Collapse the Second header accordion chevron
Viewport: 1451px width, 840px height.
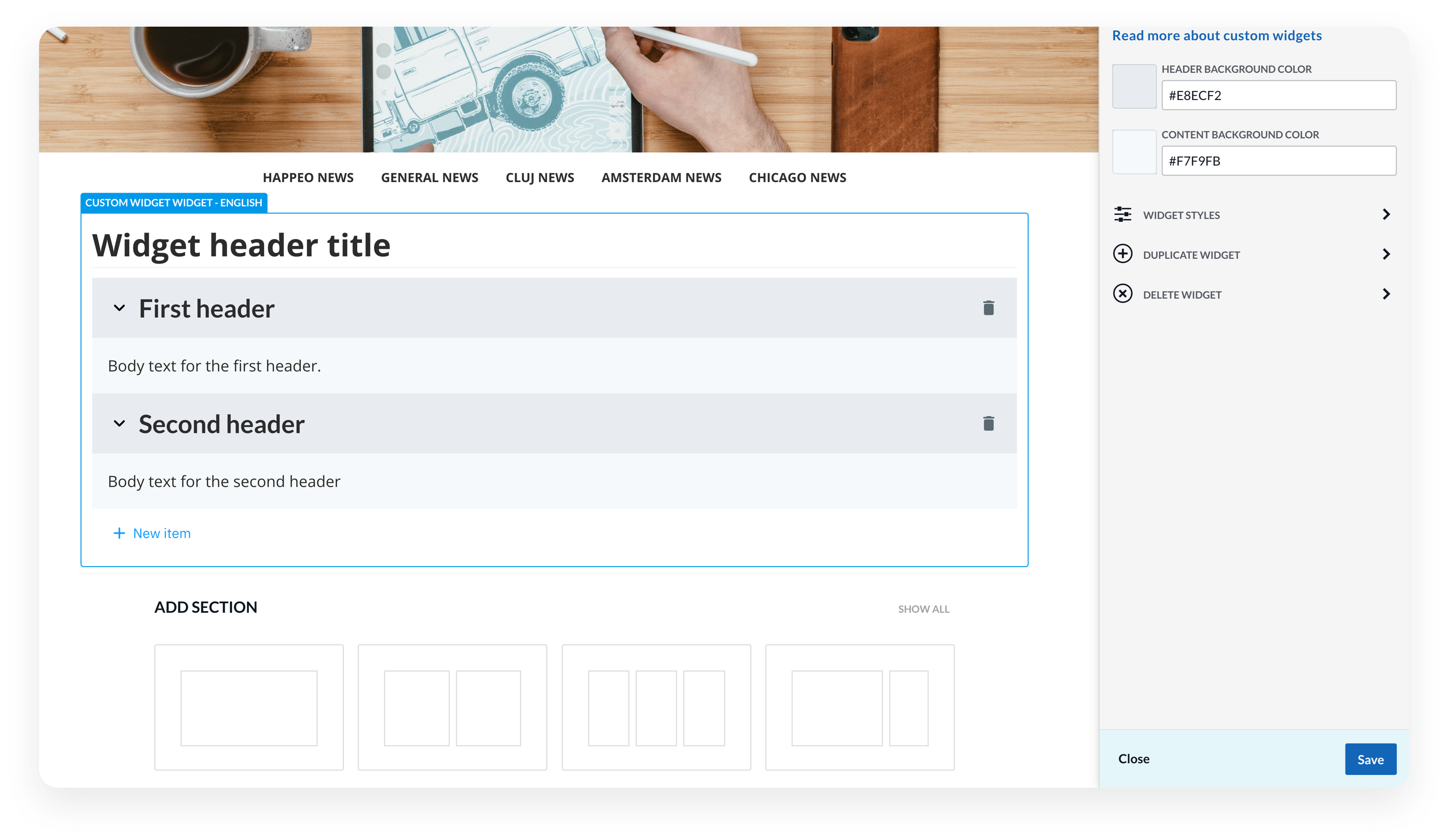119,424
